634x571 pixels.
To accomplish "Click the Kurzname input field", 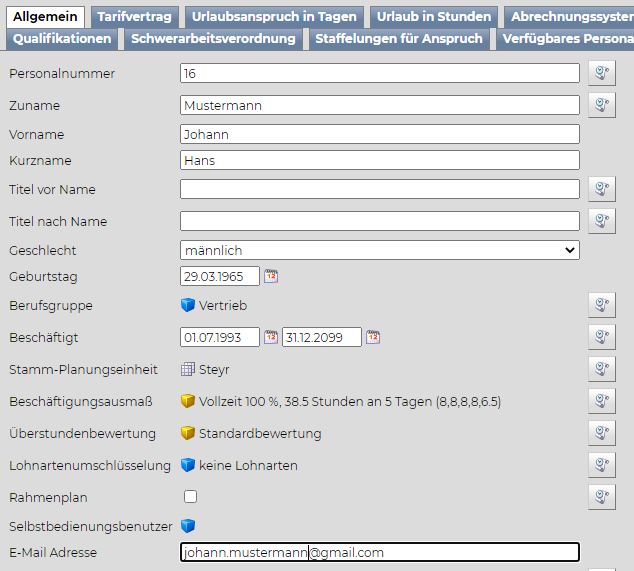I will pos(379,160).
